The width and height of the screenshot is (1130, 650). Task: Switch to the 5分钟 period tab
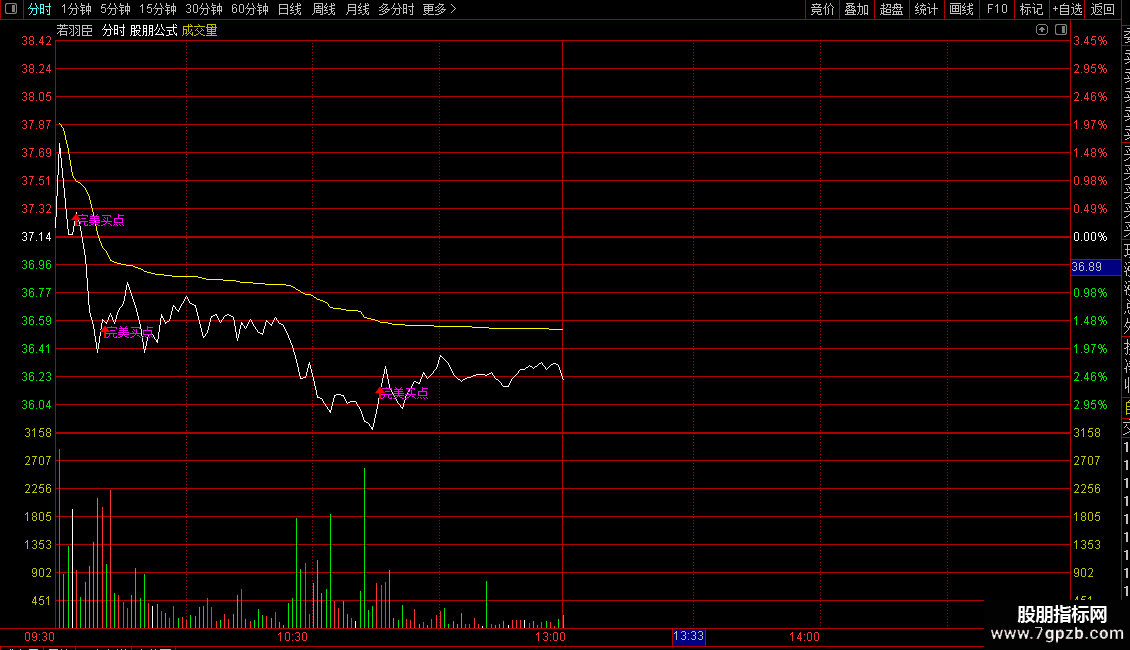click(115, 9)
